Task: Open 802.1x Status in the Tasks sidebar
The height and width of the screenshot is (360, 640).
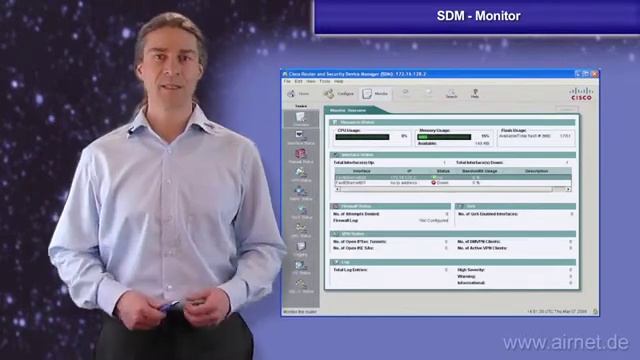Action: tap(301, 286)
